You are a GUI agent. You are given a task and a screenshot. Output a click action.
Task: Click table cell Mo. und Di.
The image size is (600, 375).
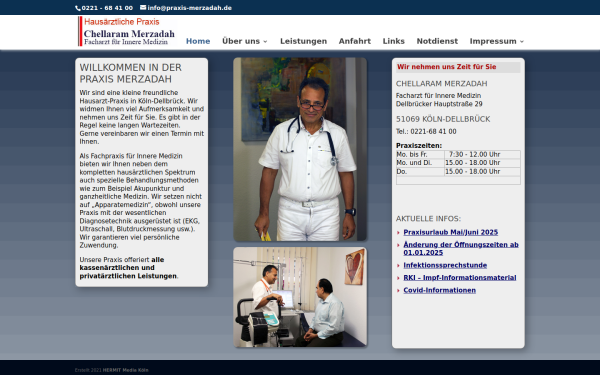420,163
